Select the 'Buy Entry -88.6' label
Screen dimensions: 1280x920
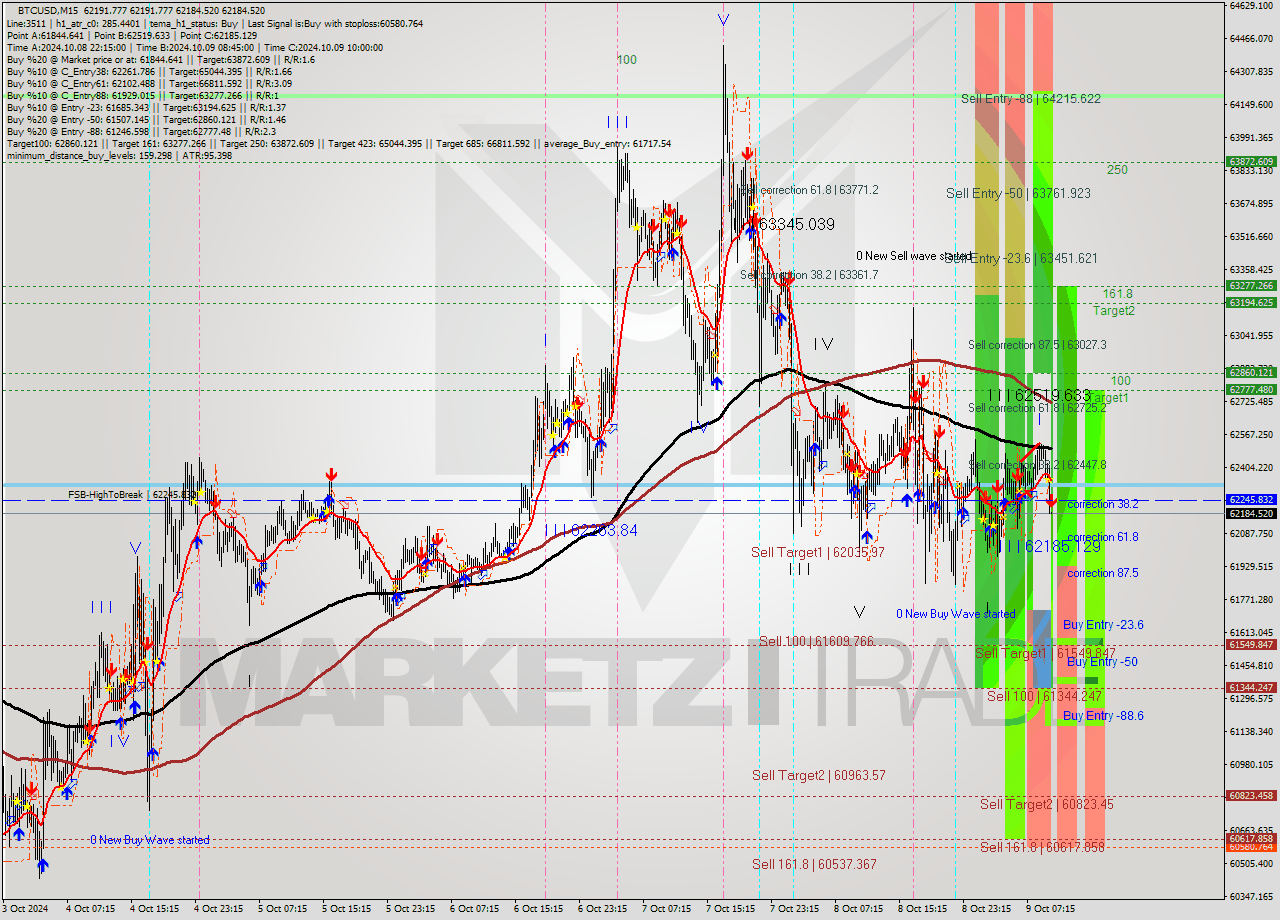point(1103,716)
